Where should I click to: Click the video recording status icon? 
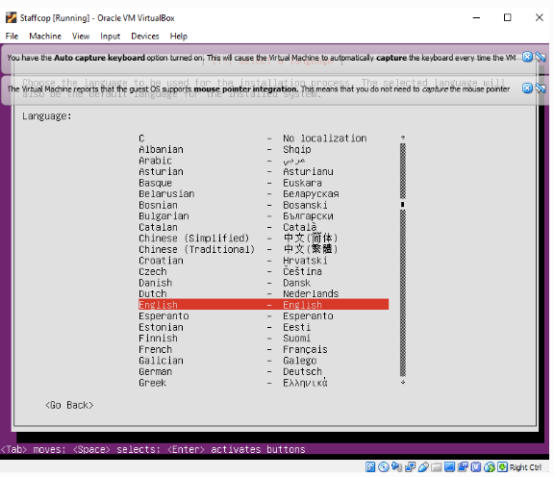click(463, 467)
